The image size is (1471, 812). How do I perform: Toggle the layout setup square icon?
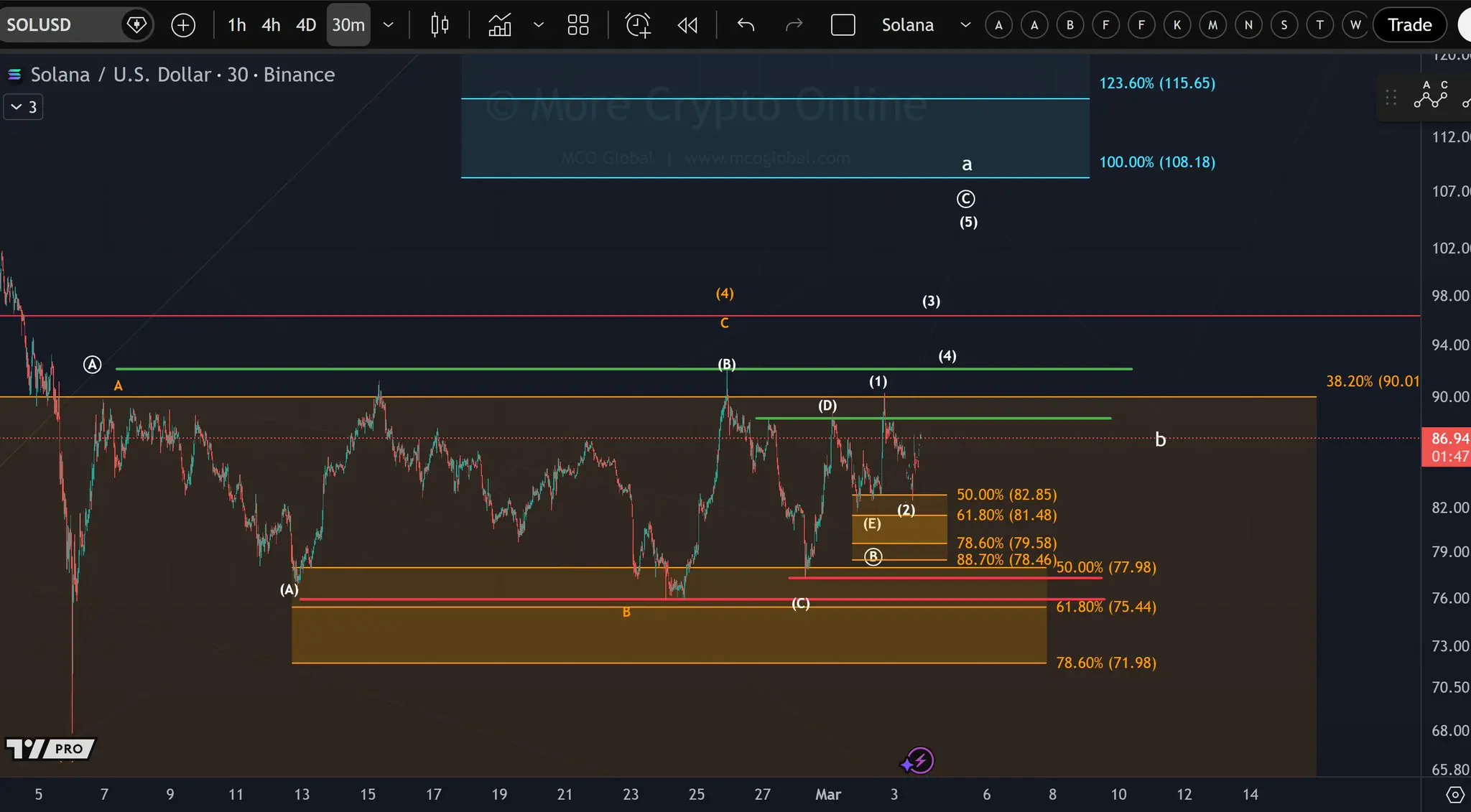843,25
